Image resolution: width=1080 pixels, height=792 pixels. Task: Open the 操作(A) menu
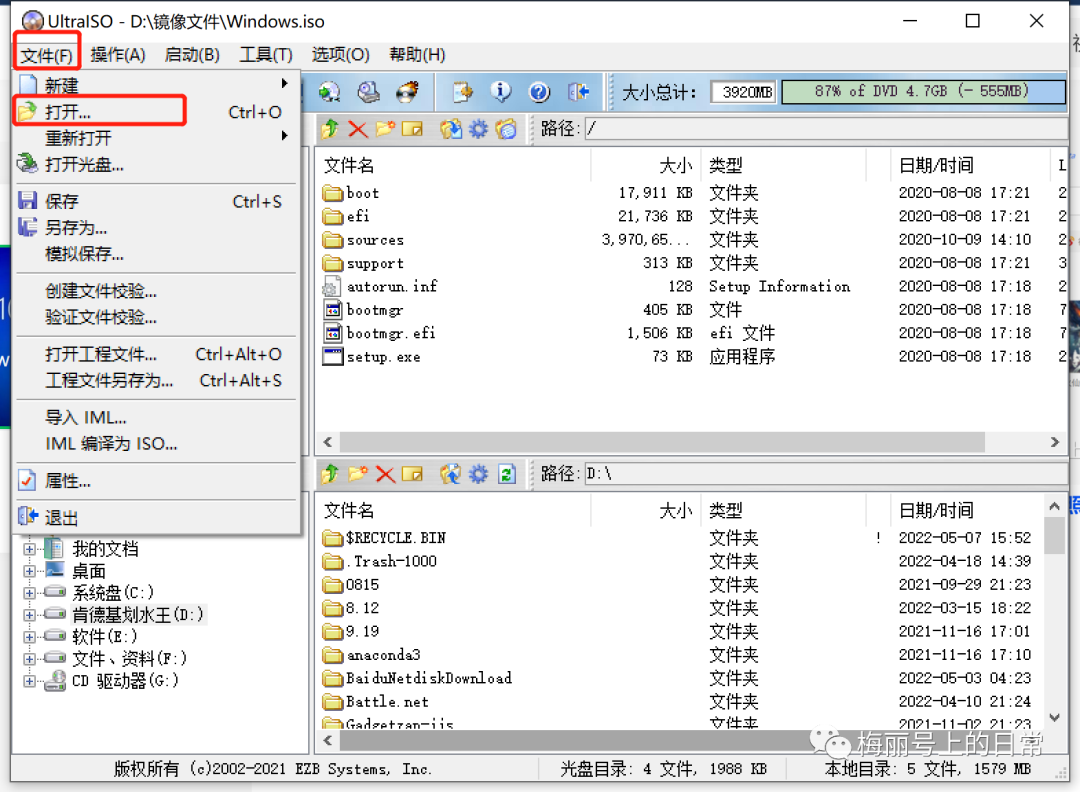click(x=118, y=54)
